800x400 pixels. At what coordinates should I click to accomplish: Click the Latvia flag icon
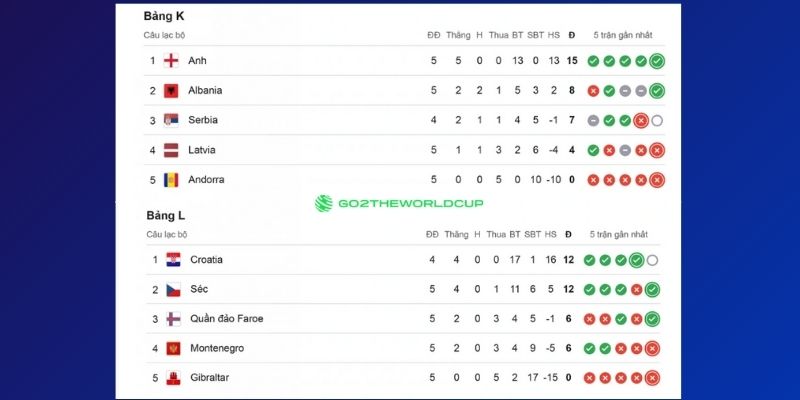point(171,150)
